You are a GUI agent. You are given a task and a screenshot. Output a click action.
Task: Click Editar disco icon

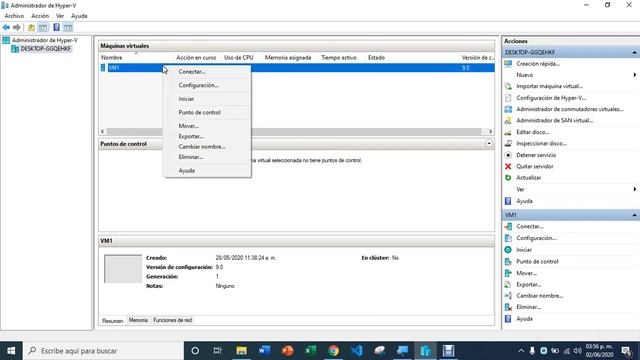[x=508, y=132]
